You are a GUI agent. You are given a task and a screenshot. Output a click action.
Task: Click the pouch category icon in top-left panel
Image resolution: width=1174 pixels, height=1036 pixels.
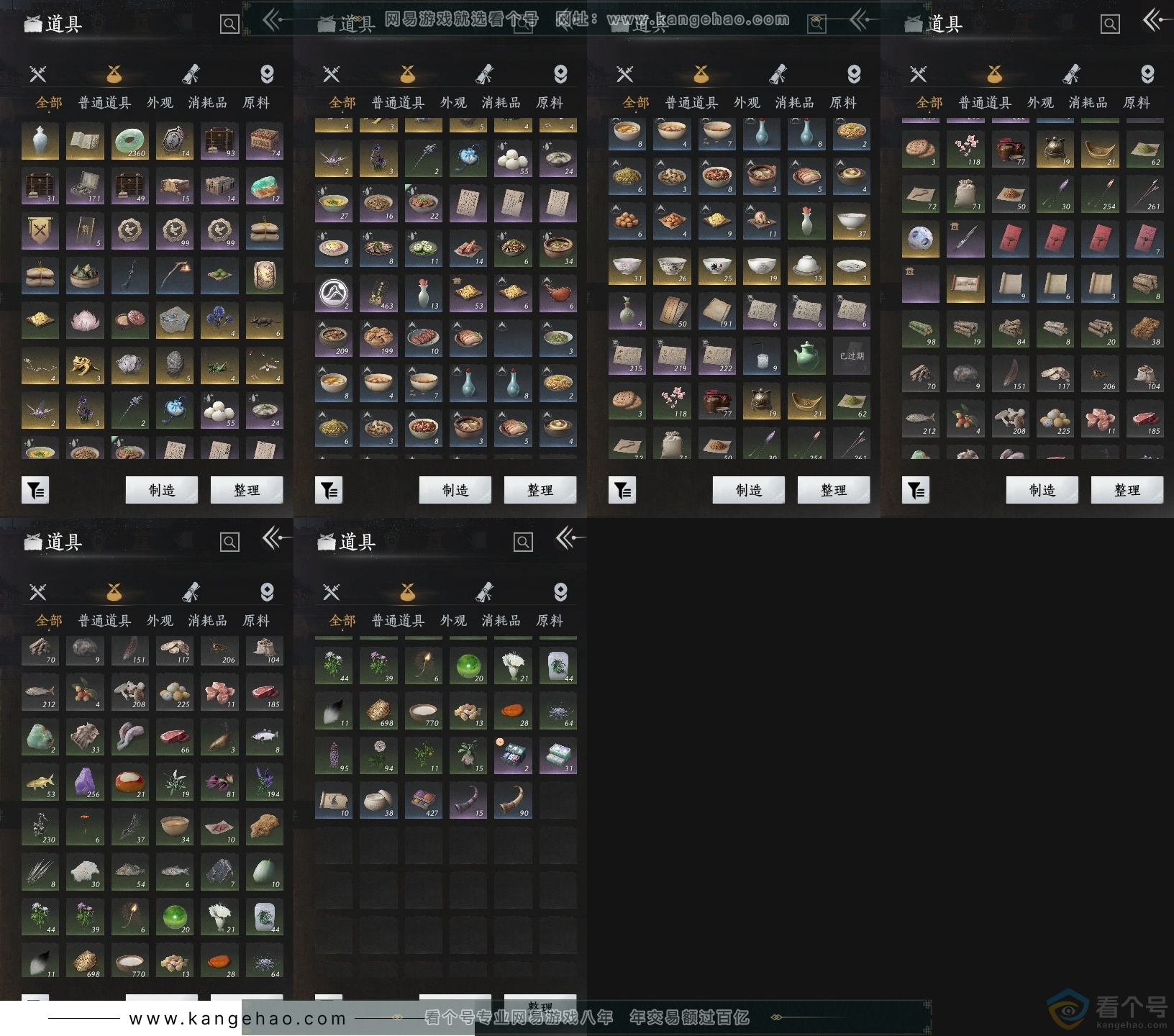click(x=114, y=73)
